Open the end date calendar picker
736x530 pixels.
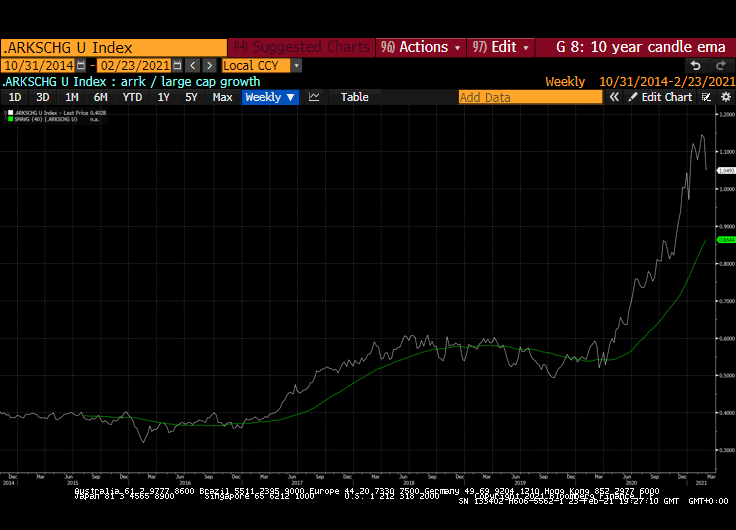(177, 65)
